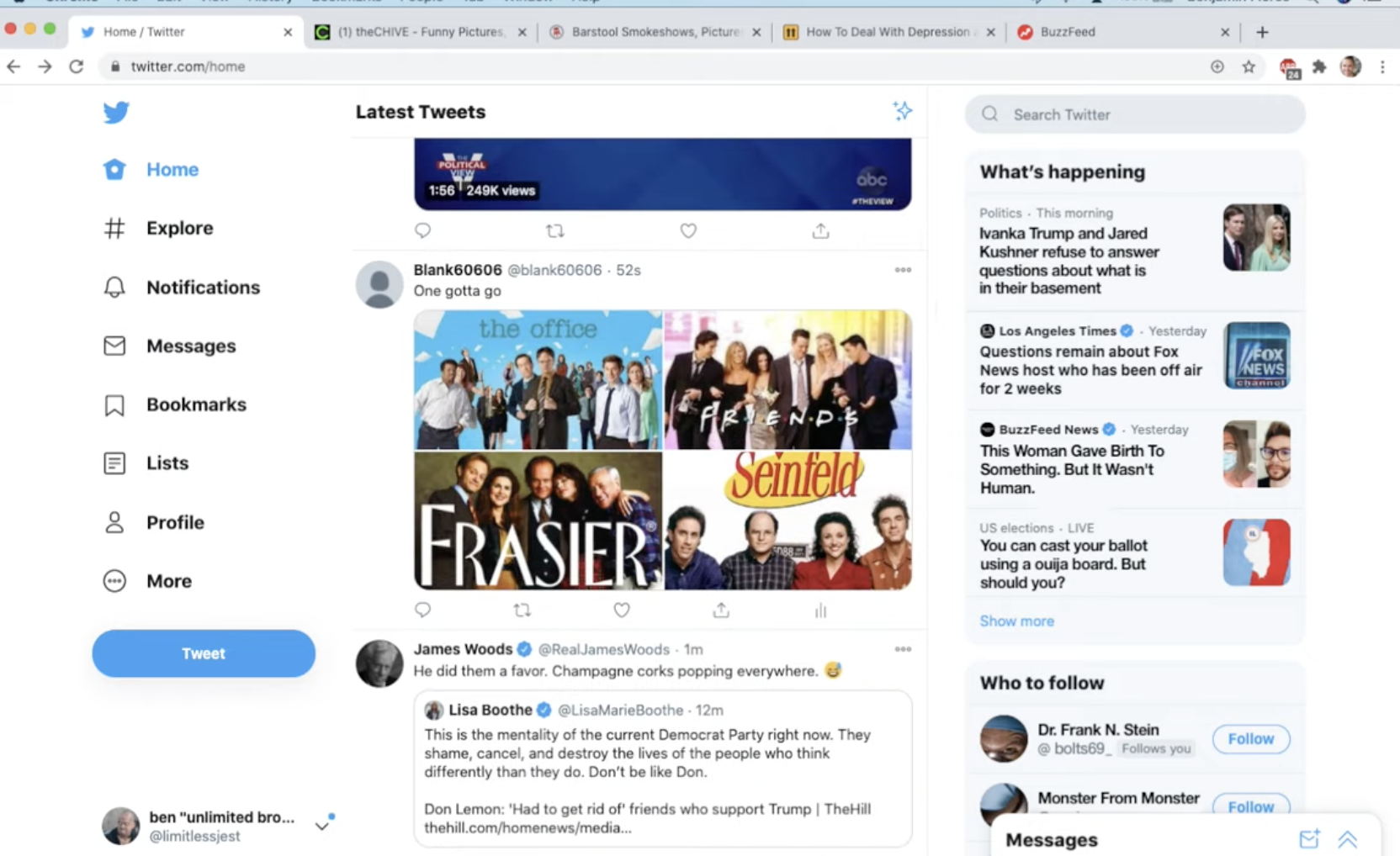Open Bookmarks
Viewport: 1400px width, 856px height.
click(x=175, y=405)
